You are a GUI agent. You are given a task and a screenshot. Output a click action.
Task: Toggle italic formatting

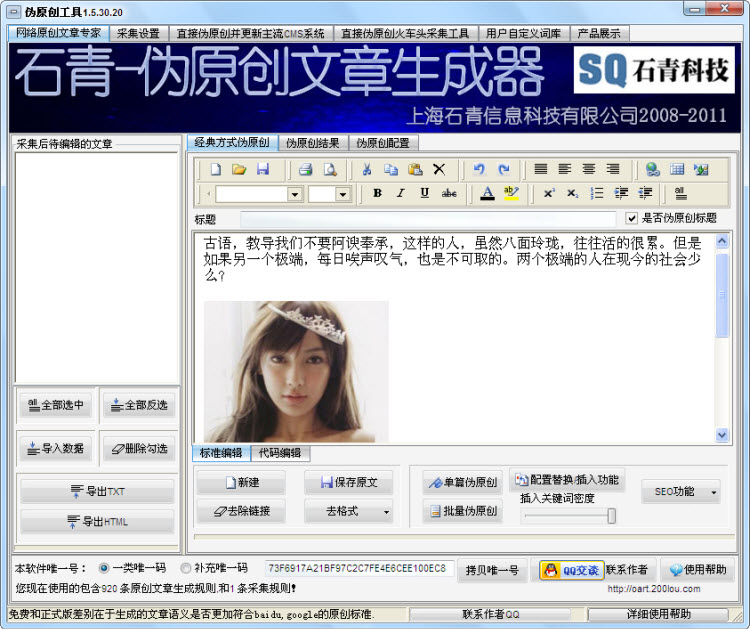tap(401, 193)
